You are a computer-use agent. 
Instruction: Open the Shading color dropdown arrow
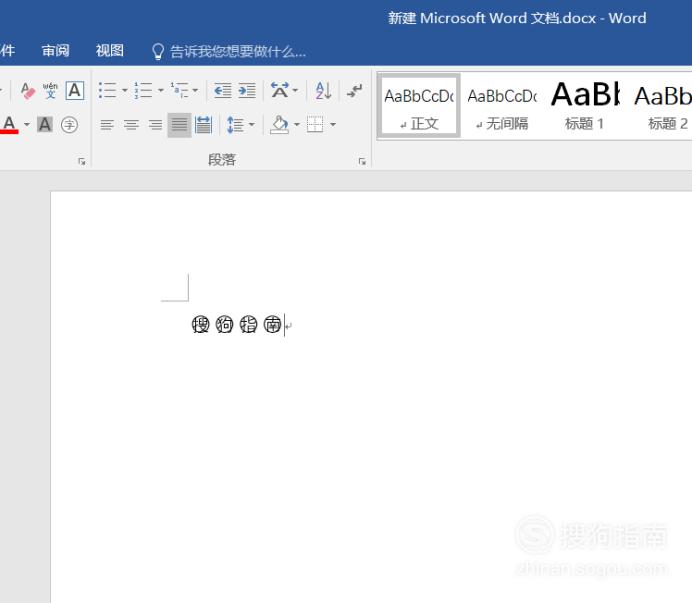coord(297,125)
